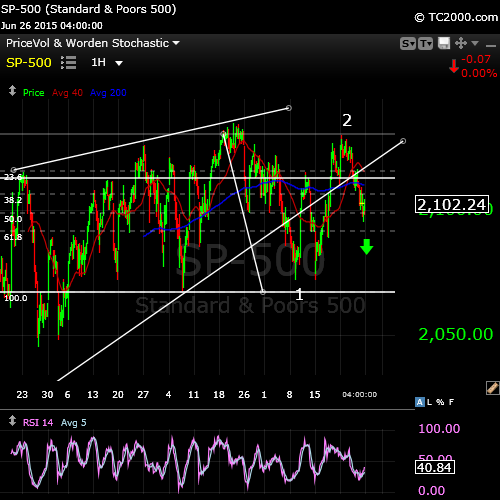Click the wave label 2 annotation
Viewport: 500px width, 500px height.
(x=347, y=120)
